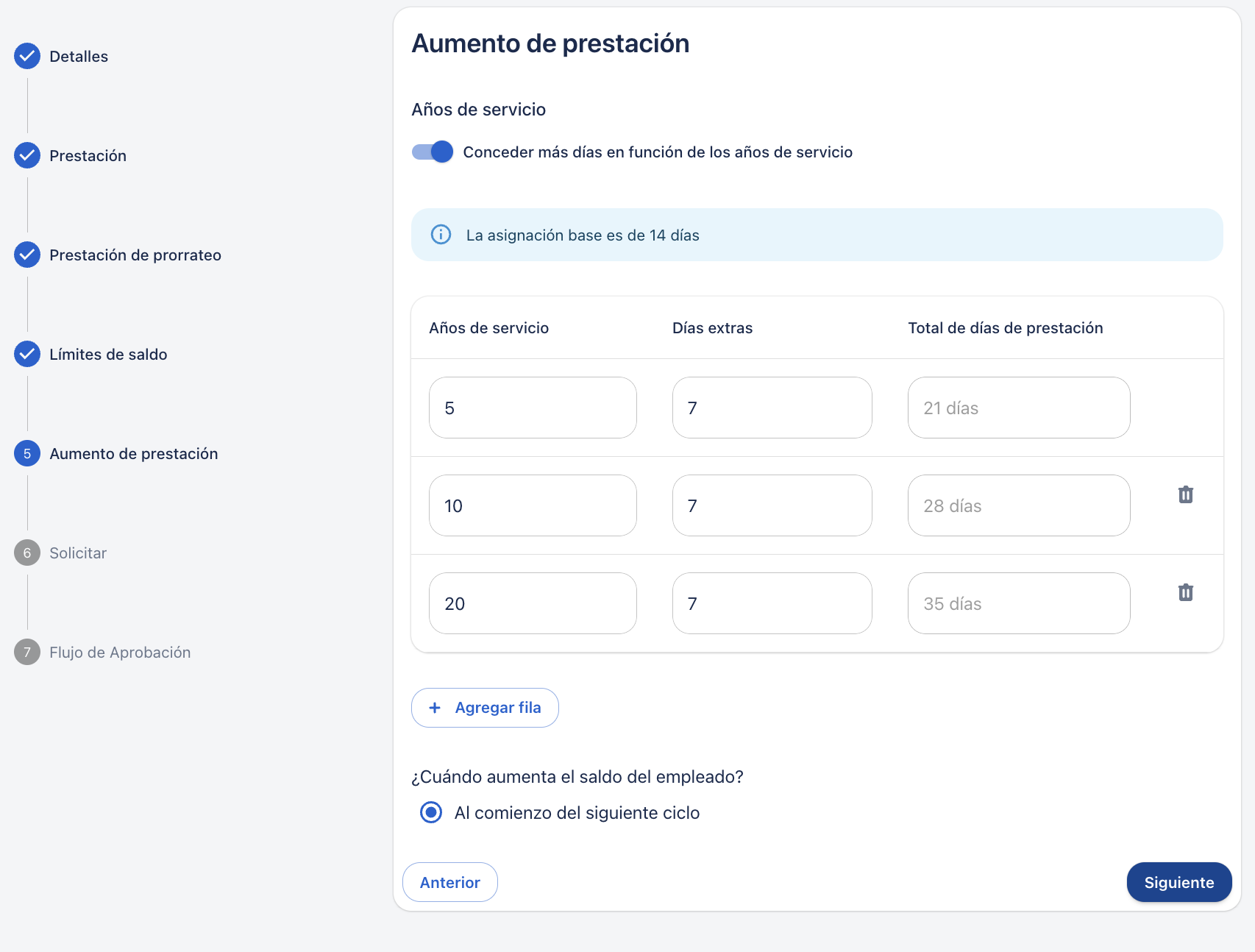
Task: Click the years of service field containing 5
Action: tap(533, 408)
